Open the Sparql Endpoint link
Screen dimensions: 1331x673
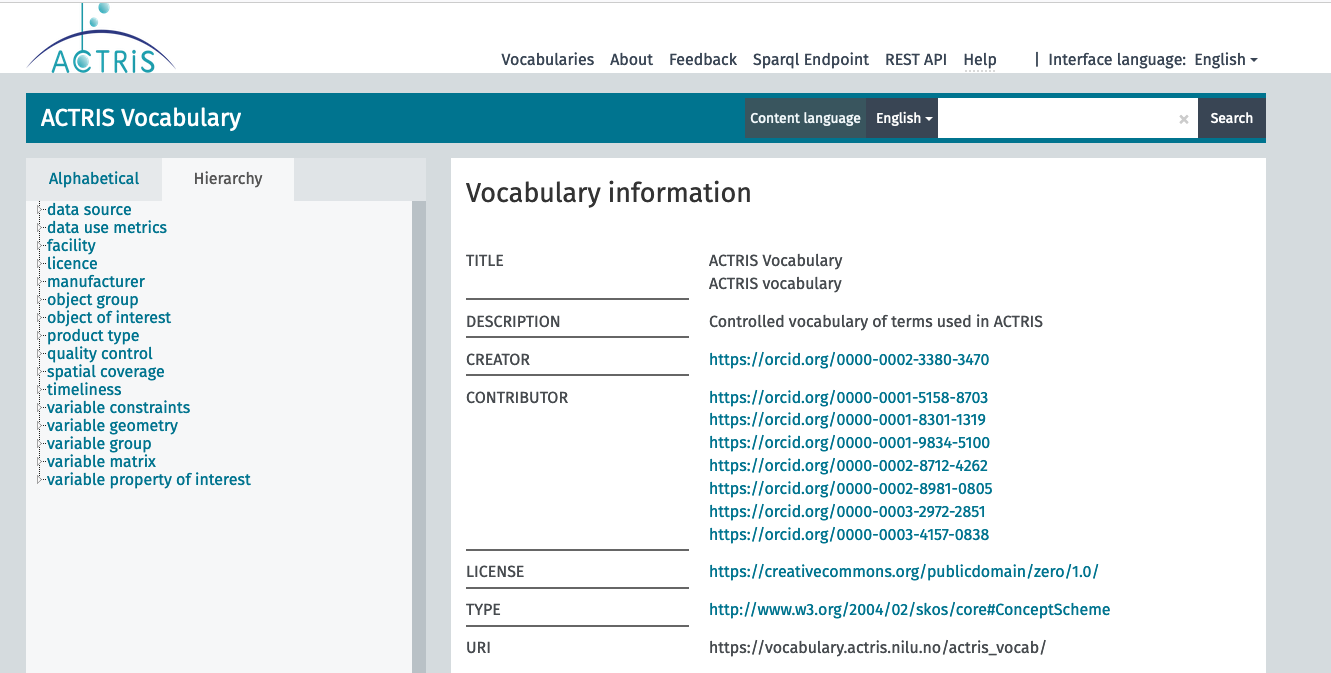coord(811,60)
